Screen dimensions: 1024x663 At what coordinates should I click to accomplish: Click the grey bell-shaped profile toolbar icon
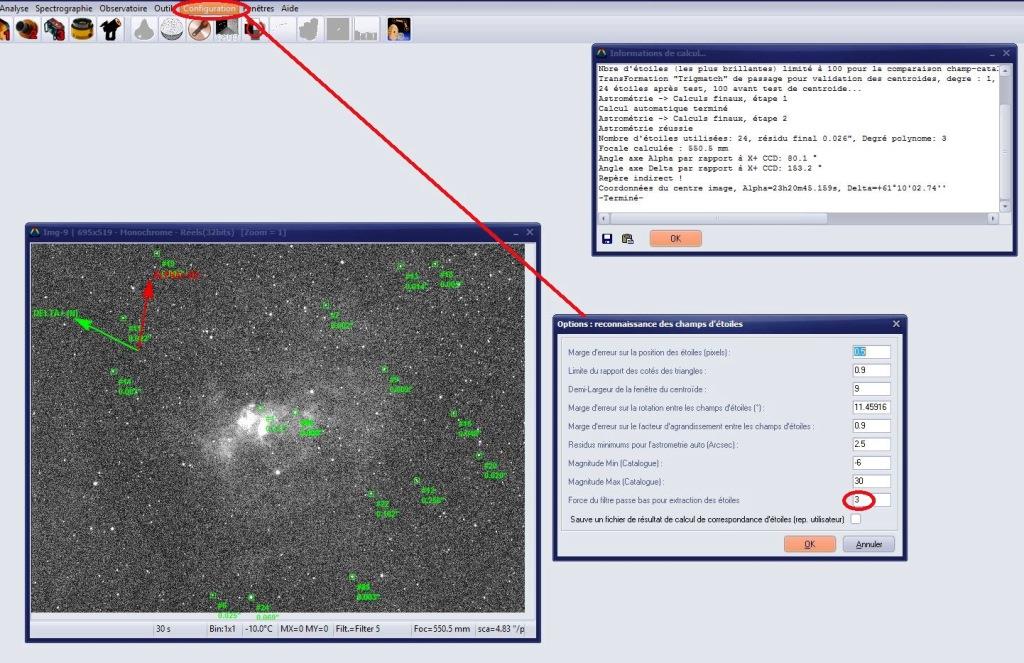pyautogui.click(x=143, y=29)
